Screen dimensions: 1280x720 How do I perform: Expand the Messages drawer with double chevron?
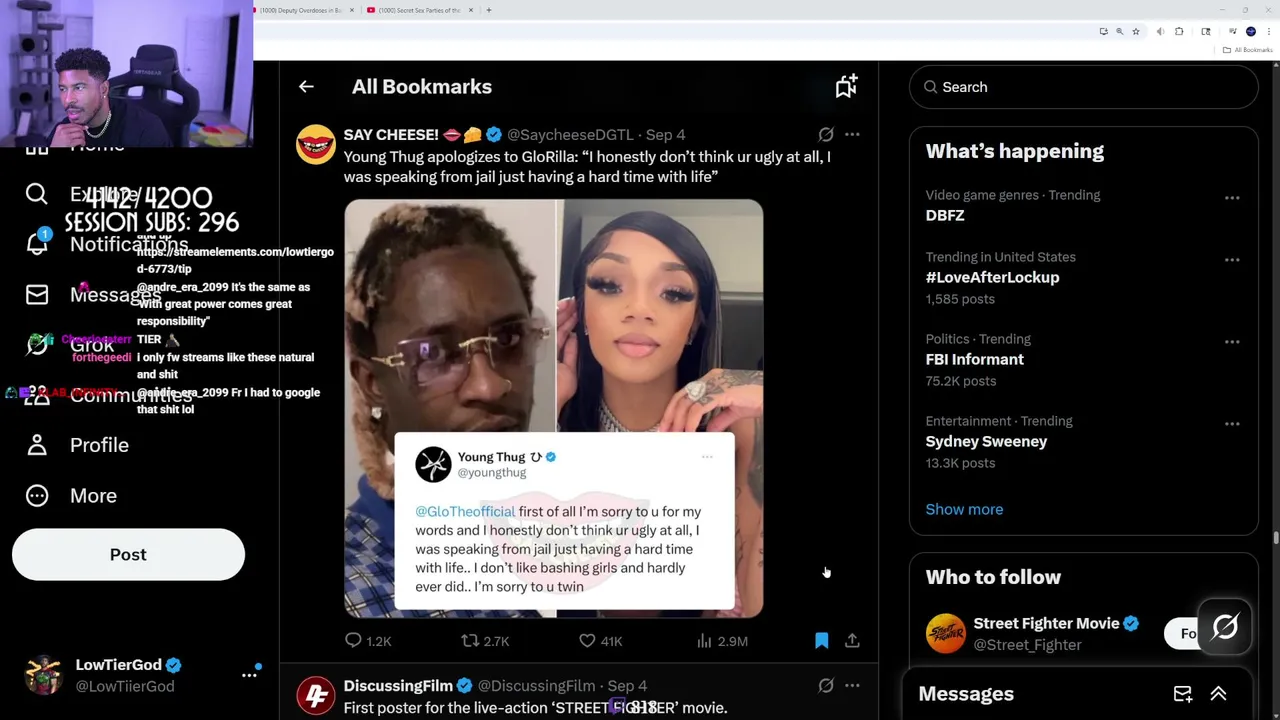point(1219,694)
